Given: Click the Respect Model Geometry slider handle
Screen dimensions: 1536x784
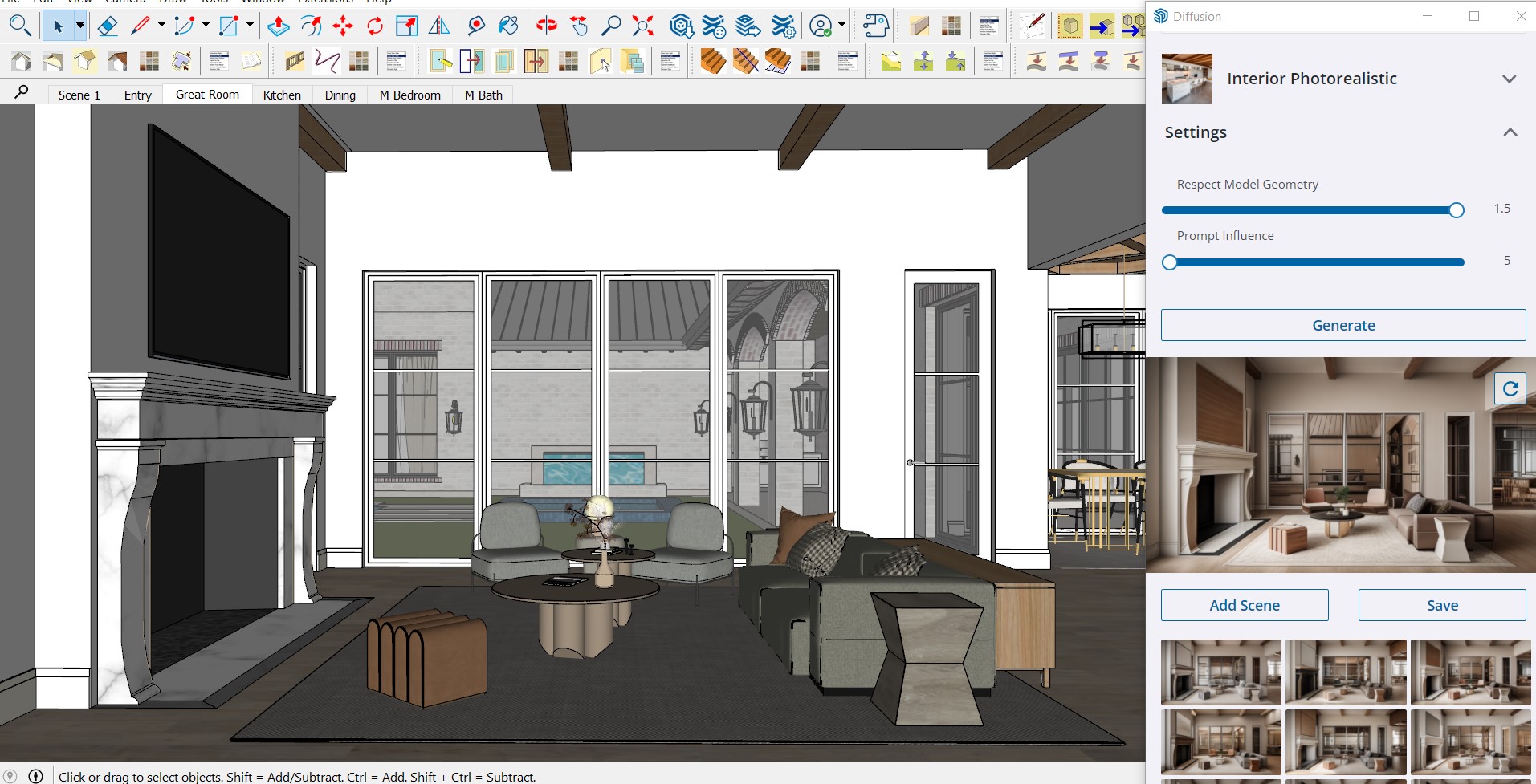Looking at the screenshot, I should (1457, 210).
